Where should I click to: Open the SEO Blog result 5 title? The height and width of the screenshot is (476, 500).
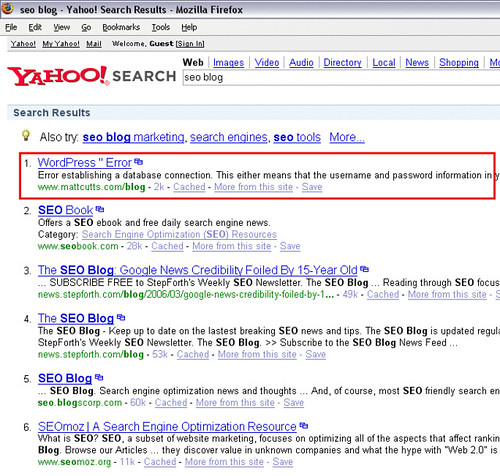click(65, 378)
